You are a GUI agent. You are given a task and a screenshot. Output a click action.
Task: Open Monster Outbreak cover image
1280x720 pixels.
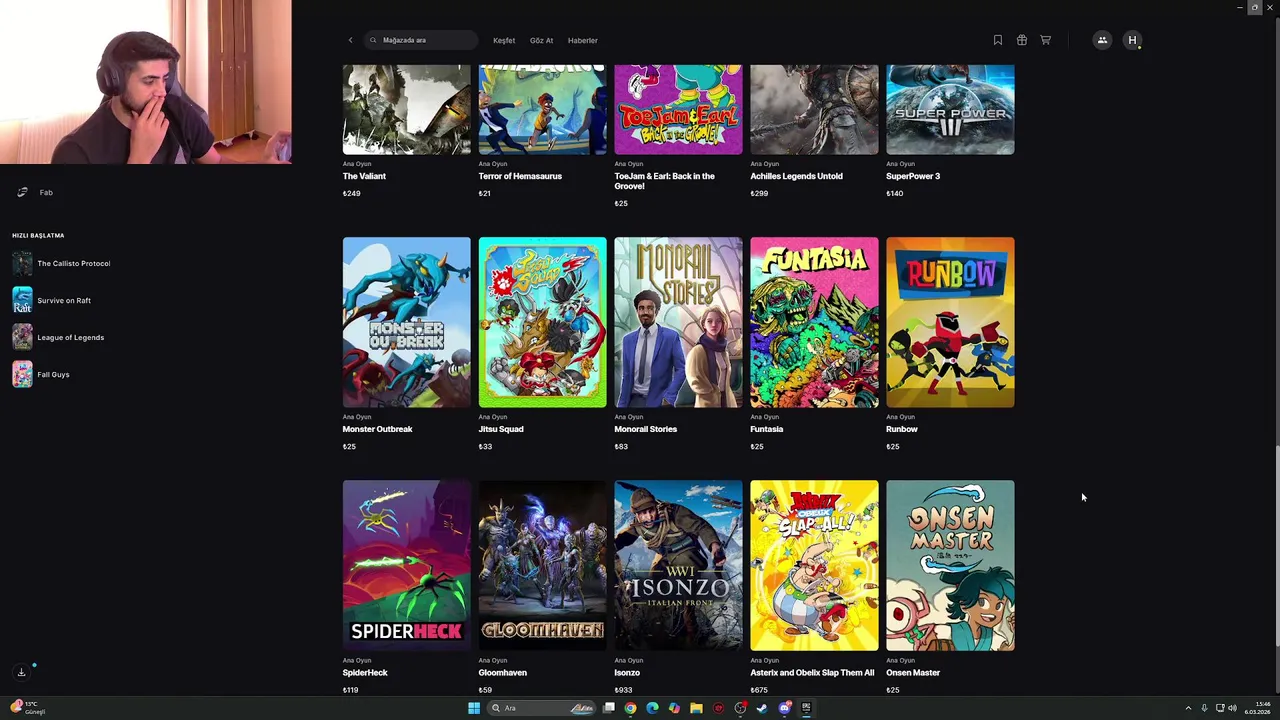pos(406,322)
